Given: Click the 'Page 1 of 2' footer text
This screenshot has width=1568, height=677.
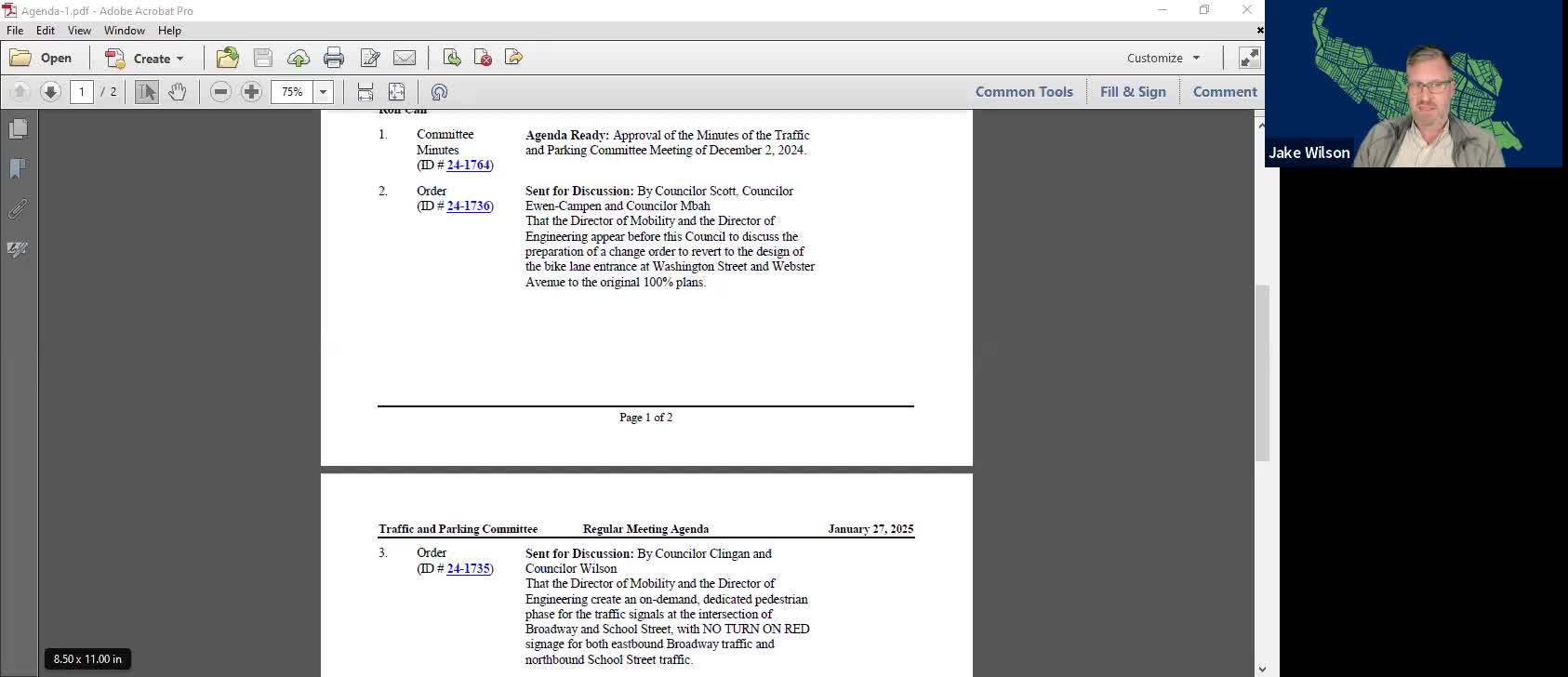Looking at the screenshot, I should pyautogui.click(x=645, y=418).
